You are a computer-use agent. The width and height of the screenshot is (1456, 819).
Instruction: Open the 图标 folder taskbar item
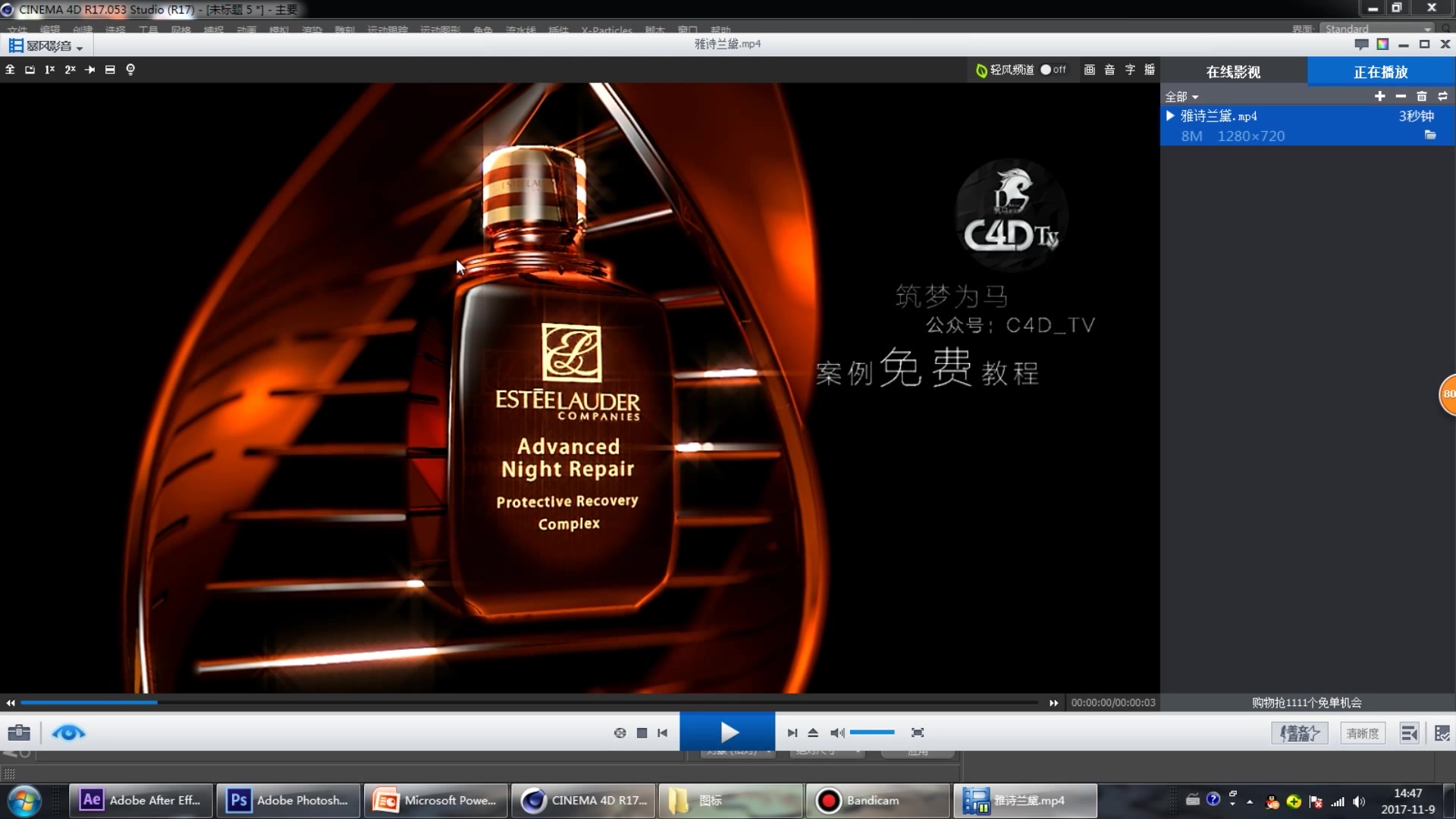(x=730, y=801)
